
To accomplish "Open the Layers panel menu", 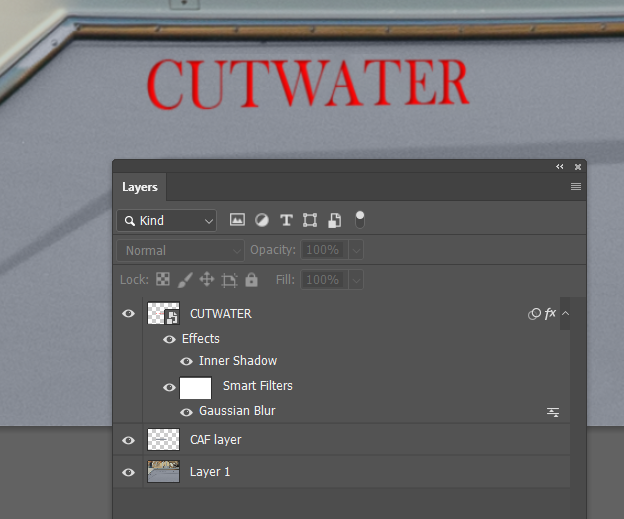I will click(576, 187).
